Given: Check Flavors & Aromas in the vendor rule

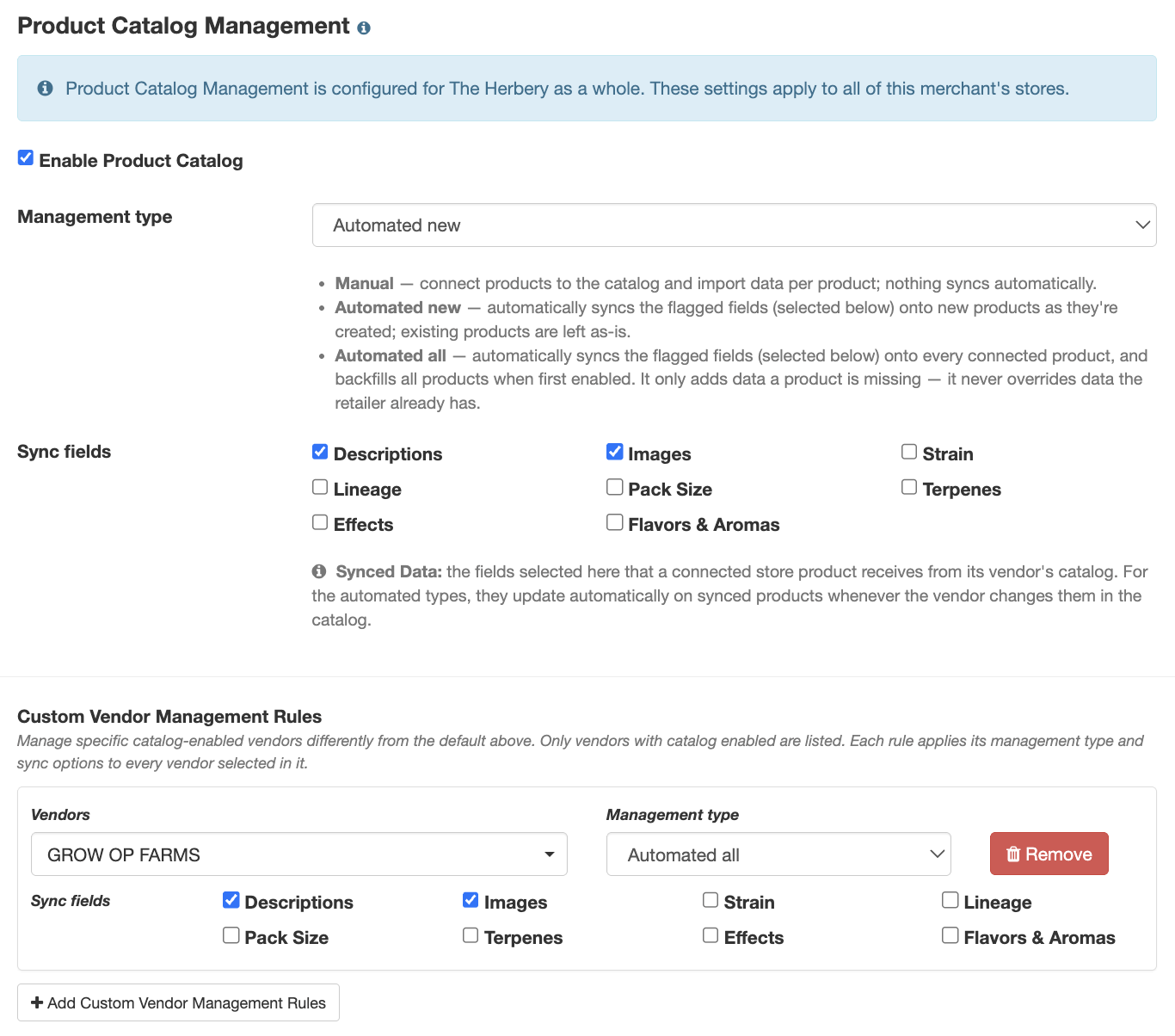Looking at the screenshot, I should 950,935.
